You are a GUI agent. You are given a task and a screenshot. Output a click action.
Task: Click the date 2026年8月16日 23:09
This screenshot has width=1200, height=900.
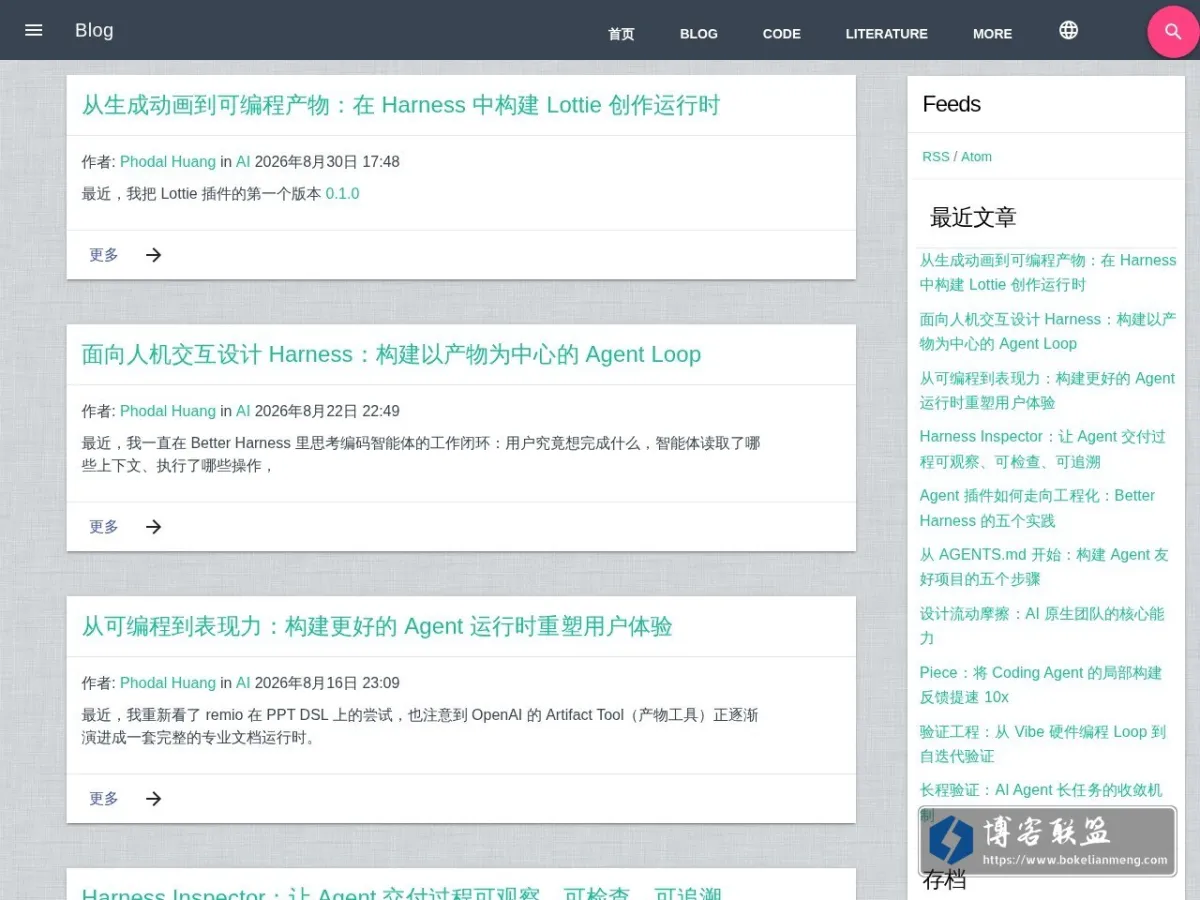327,683
